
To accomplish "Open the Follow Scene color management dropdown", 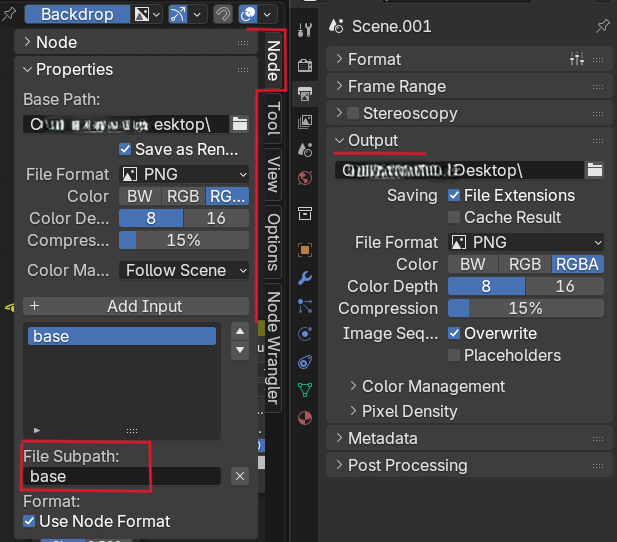I will [x=185, y=270].
